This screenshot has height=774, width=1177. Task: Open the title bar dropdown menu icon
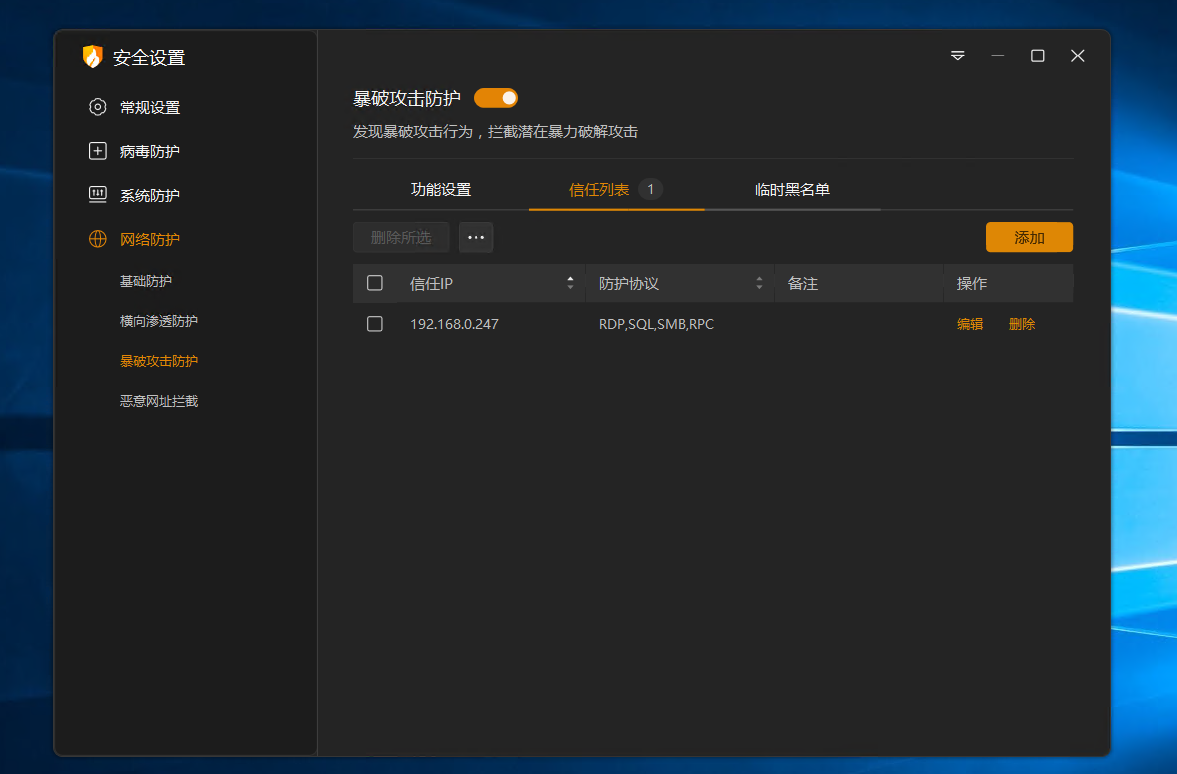coord(957,56)
